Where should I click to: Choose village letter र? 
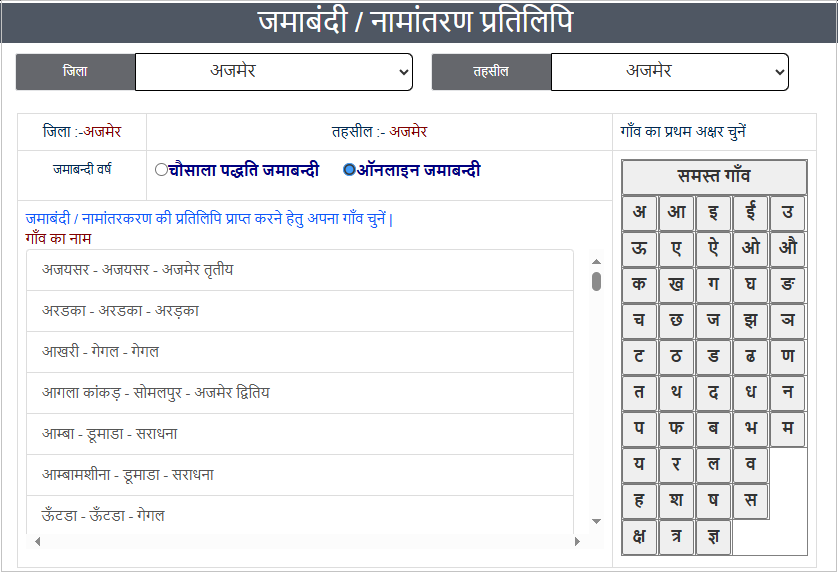pos(677,465)
